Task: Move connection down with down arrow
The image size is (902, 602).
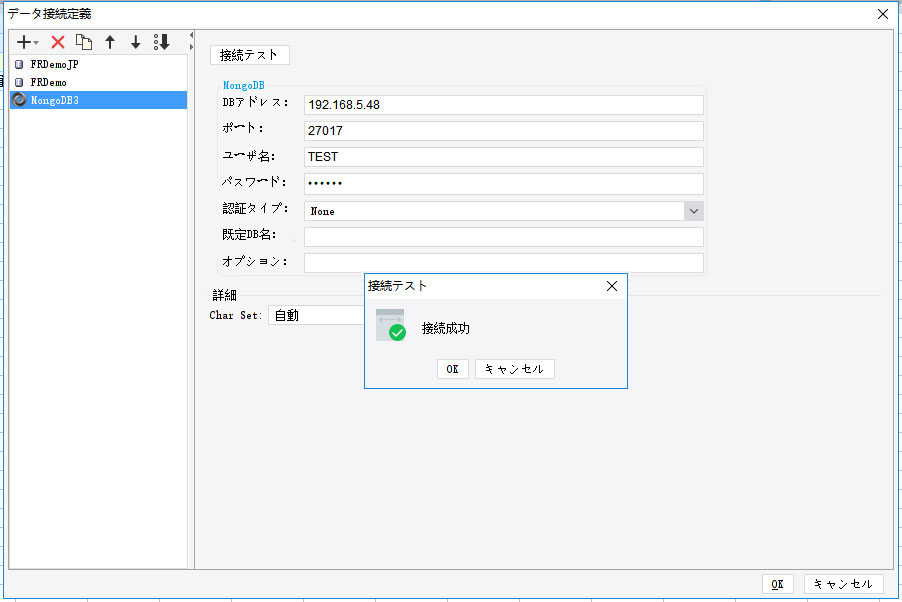Action: pos(136,42)
